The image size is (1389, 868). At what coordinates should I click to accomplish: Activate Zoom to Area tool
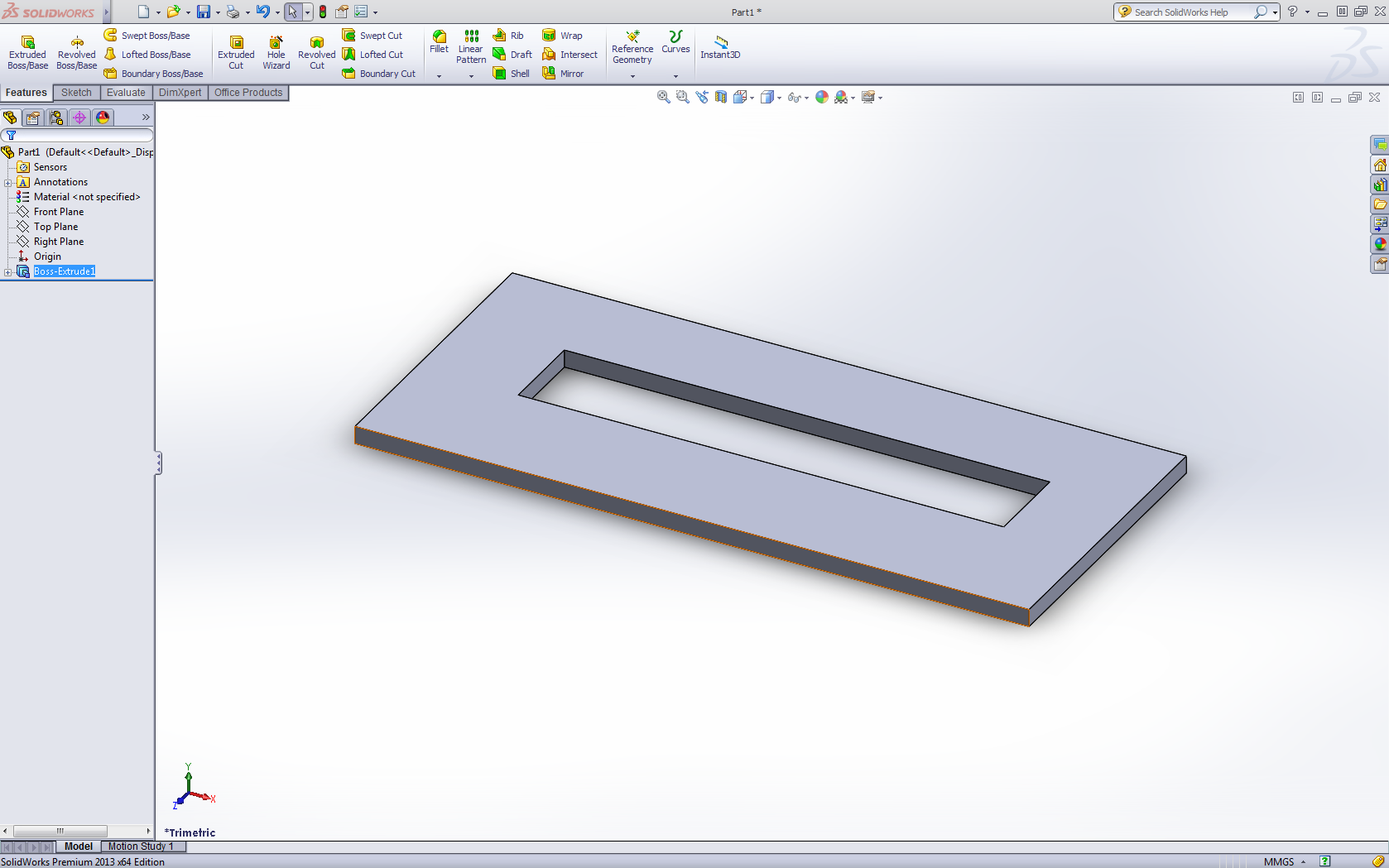click(682, 97)
